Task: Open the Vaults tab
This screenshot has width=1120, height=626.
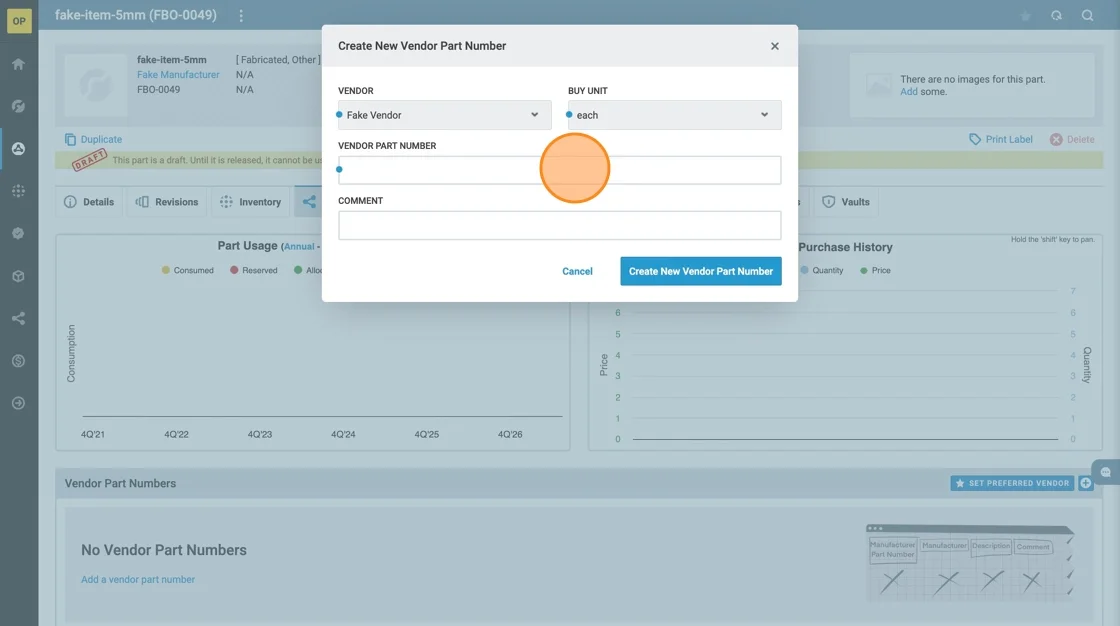Action: click(846, 202)
